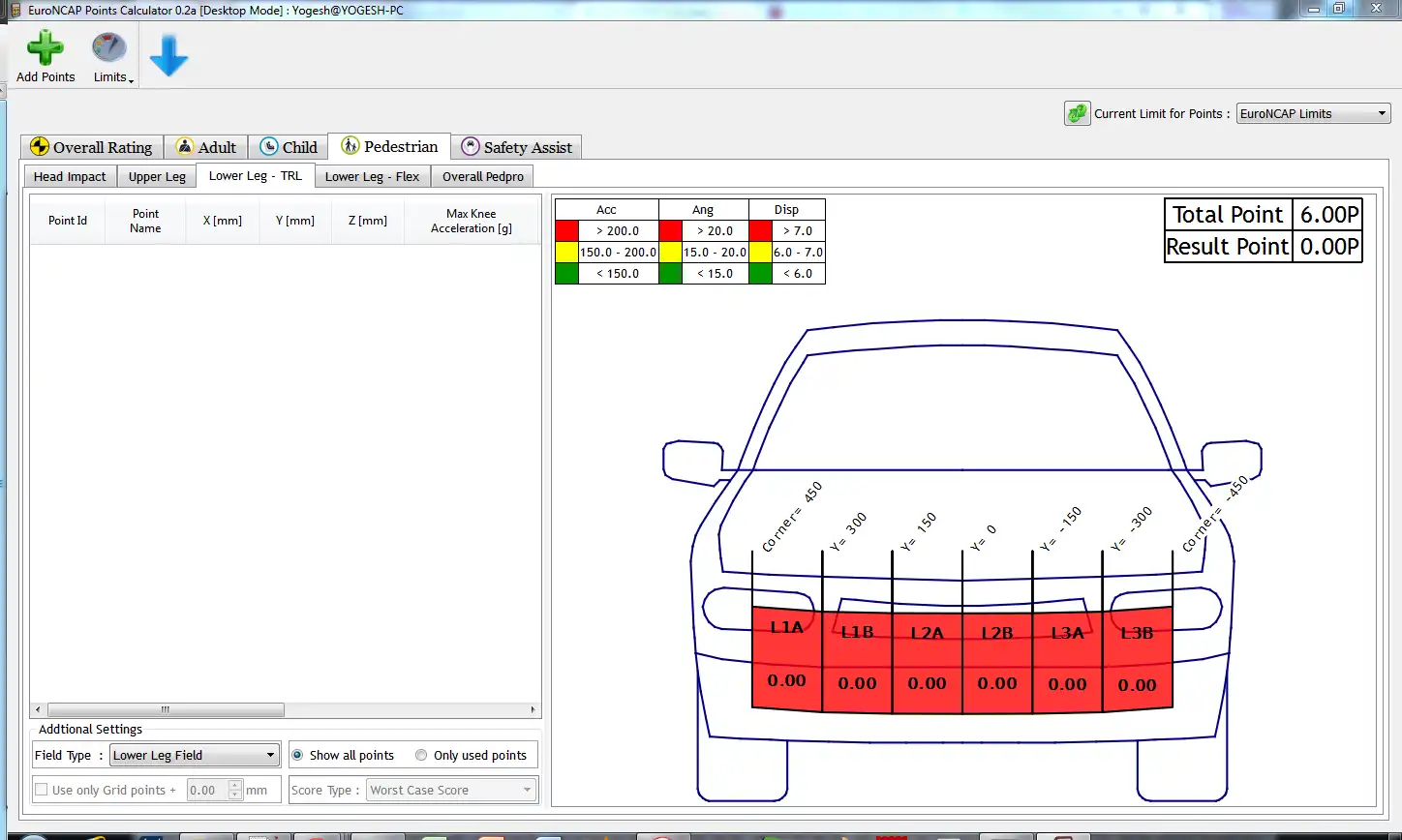The width and height of the screenshot is (1402, 840).
Task: Go to the Child tab
Action: coord(289,147)
